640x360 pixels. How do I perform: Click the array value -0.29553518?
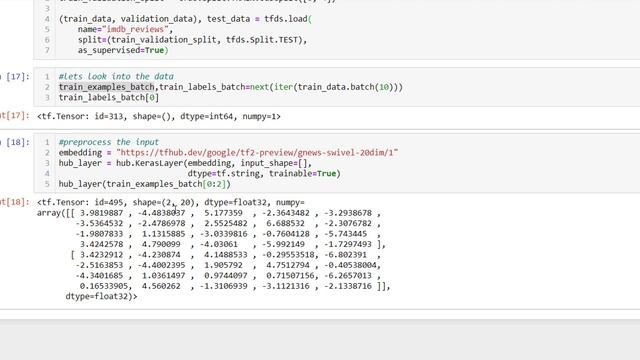(x=289, y=255)
